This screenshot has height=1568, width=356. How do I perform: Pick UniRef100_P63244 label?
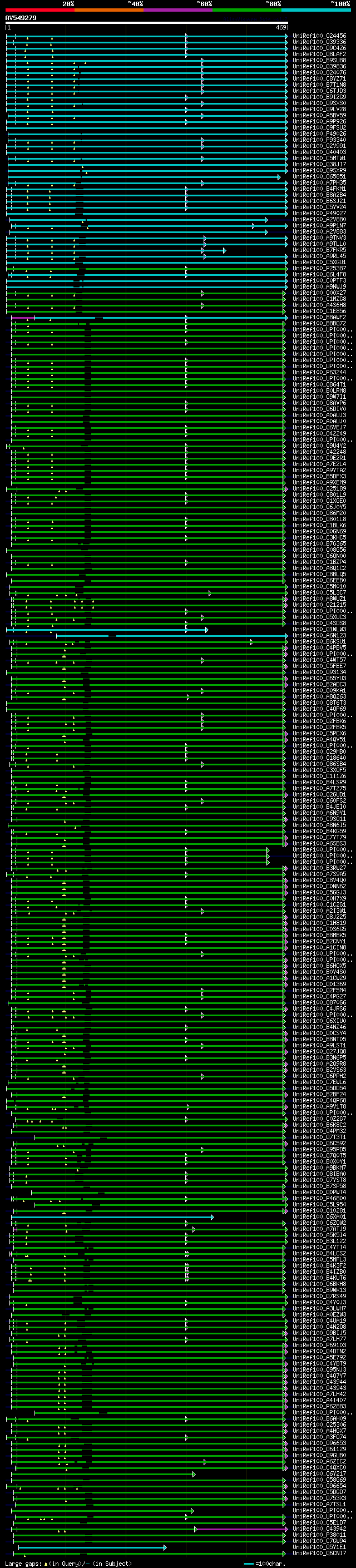point(319,373)
